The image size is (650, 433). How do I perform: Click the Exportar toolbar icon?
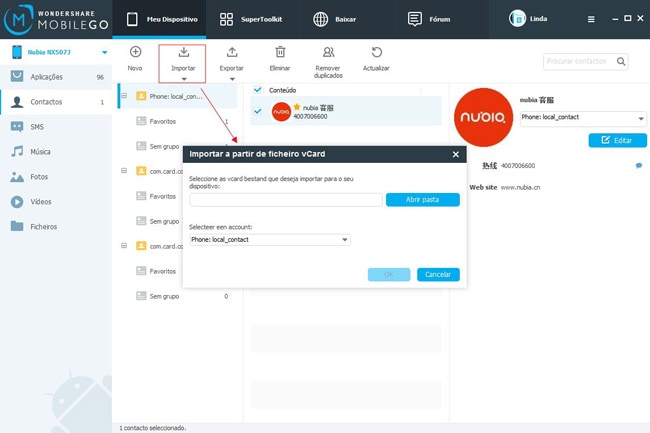coord(232,52)
